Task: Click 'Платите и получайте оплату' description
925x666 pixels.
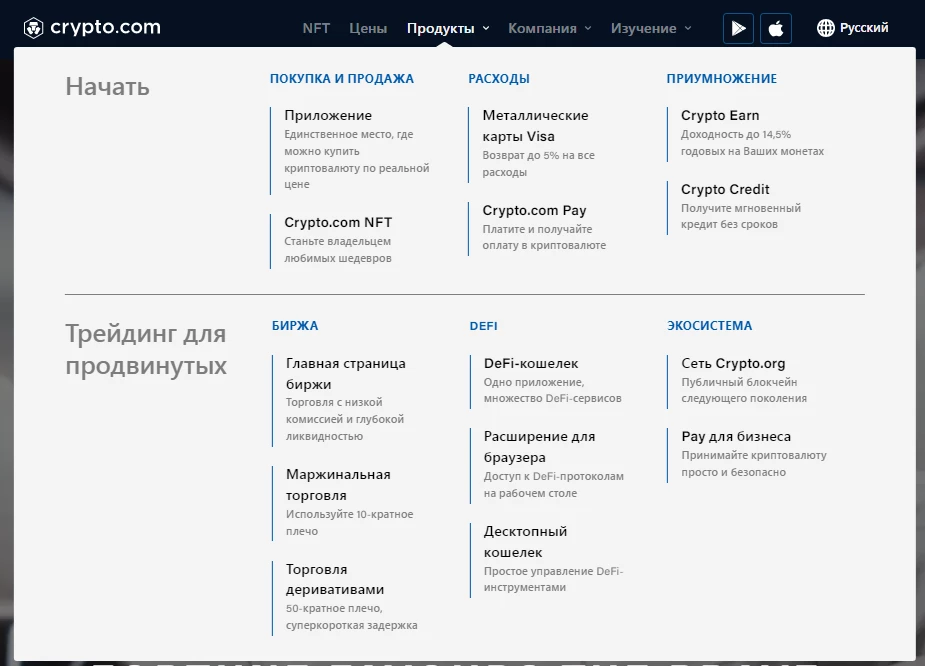Action: point(544,237)
